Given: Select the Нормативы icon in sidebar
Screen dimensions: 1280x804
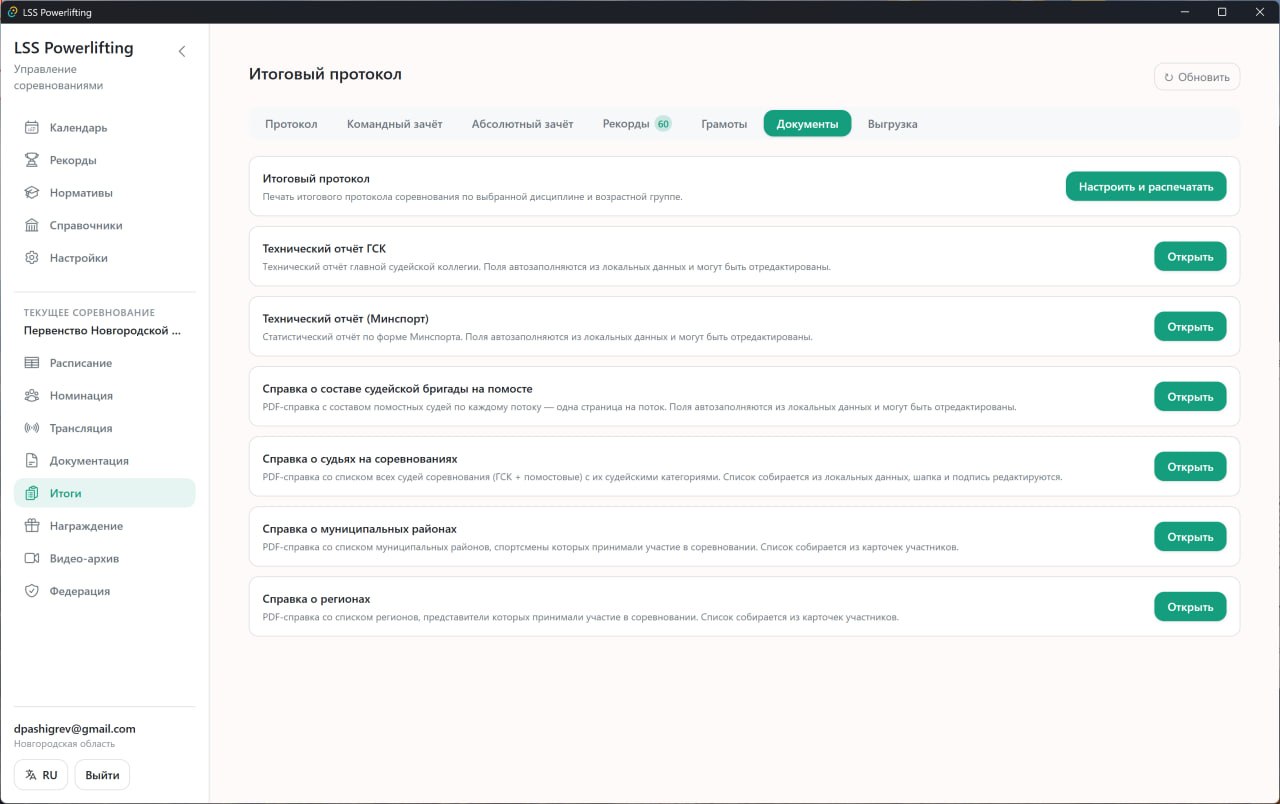Looking at the screenshot, I should (31, 192).
